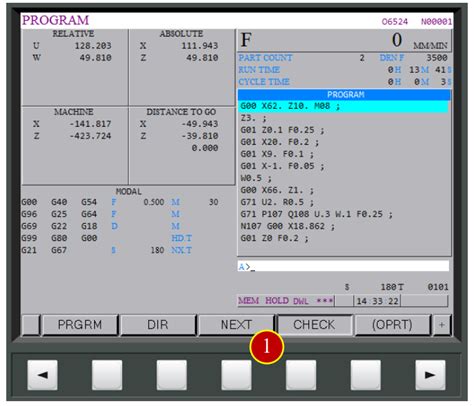Select highlighted line G00 X62. Z10. M08
The width and height of the screenshot is (474, 406).
pyautogui.click(x=343, y=106)
